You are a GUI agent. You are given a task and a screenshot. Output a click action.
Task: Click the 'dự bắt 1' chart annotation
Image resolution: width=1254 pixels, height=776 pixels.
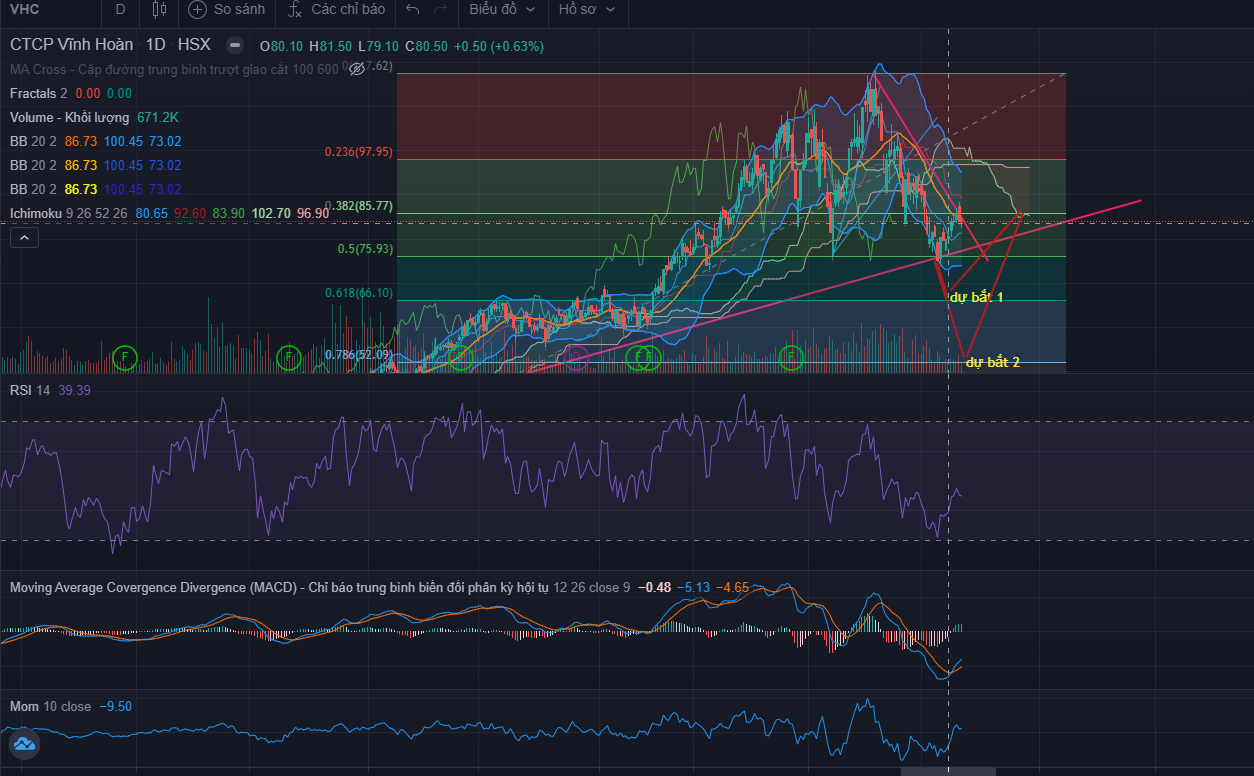click(976, 297)
